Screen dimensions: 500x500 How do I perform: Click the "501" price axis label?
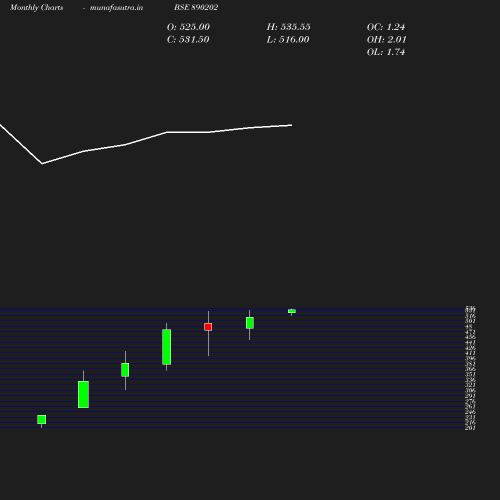pos(470,321)
